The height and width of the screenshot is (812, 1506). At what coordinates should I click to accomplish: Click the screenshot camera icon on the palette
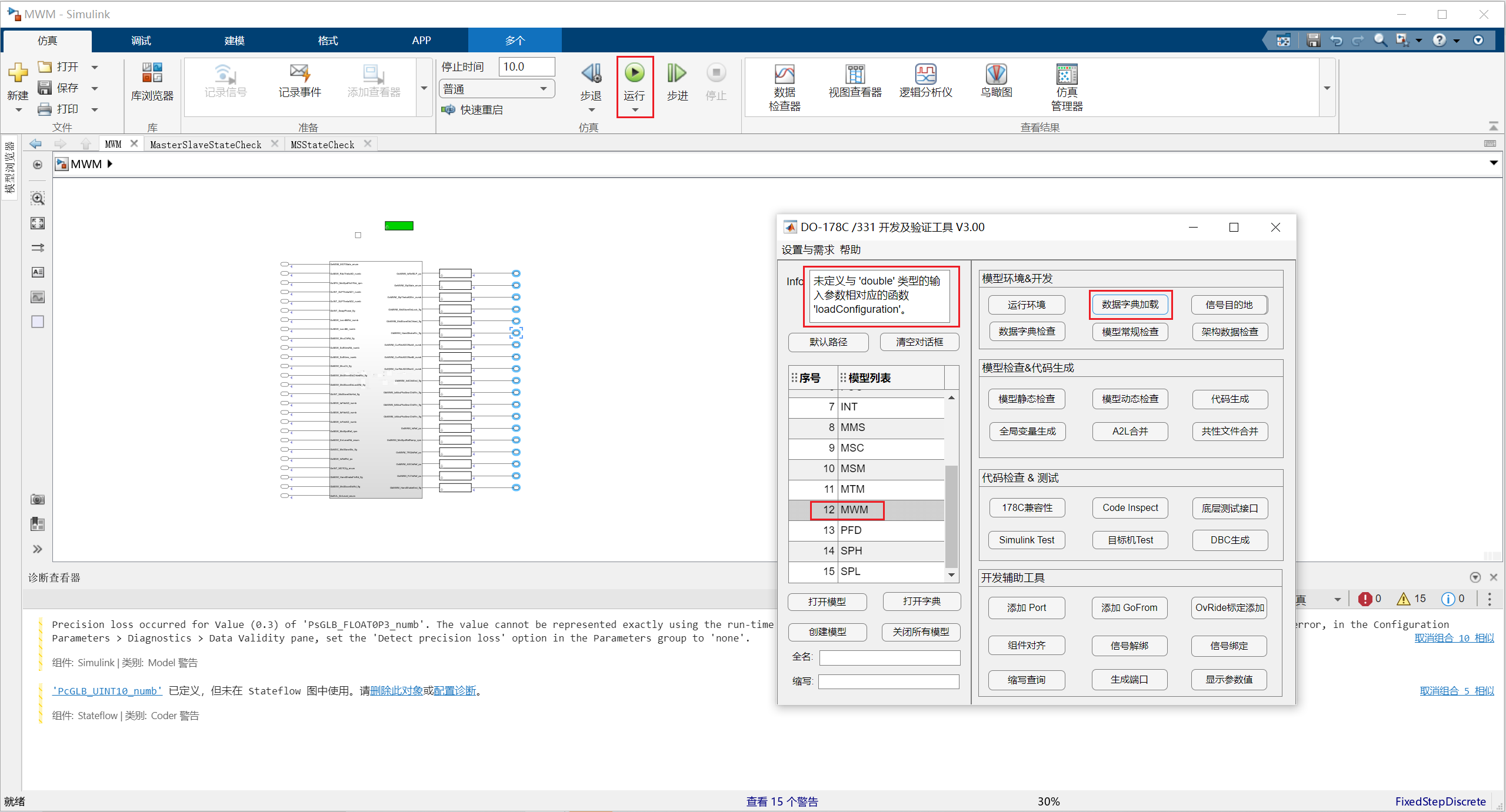tap(38, 499)
